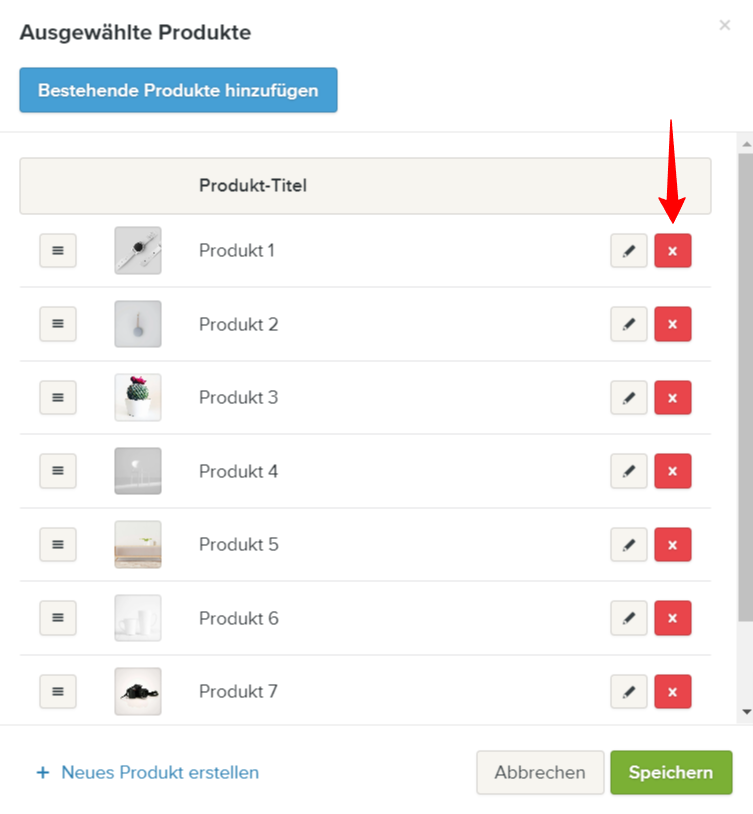The image size is (753, 814).
Task: Edit Produkt 3 using the pencil icon
Action: 628,398
